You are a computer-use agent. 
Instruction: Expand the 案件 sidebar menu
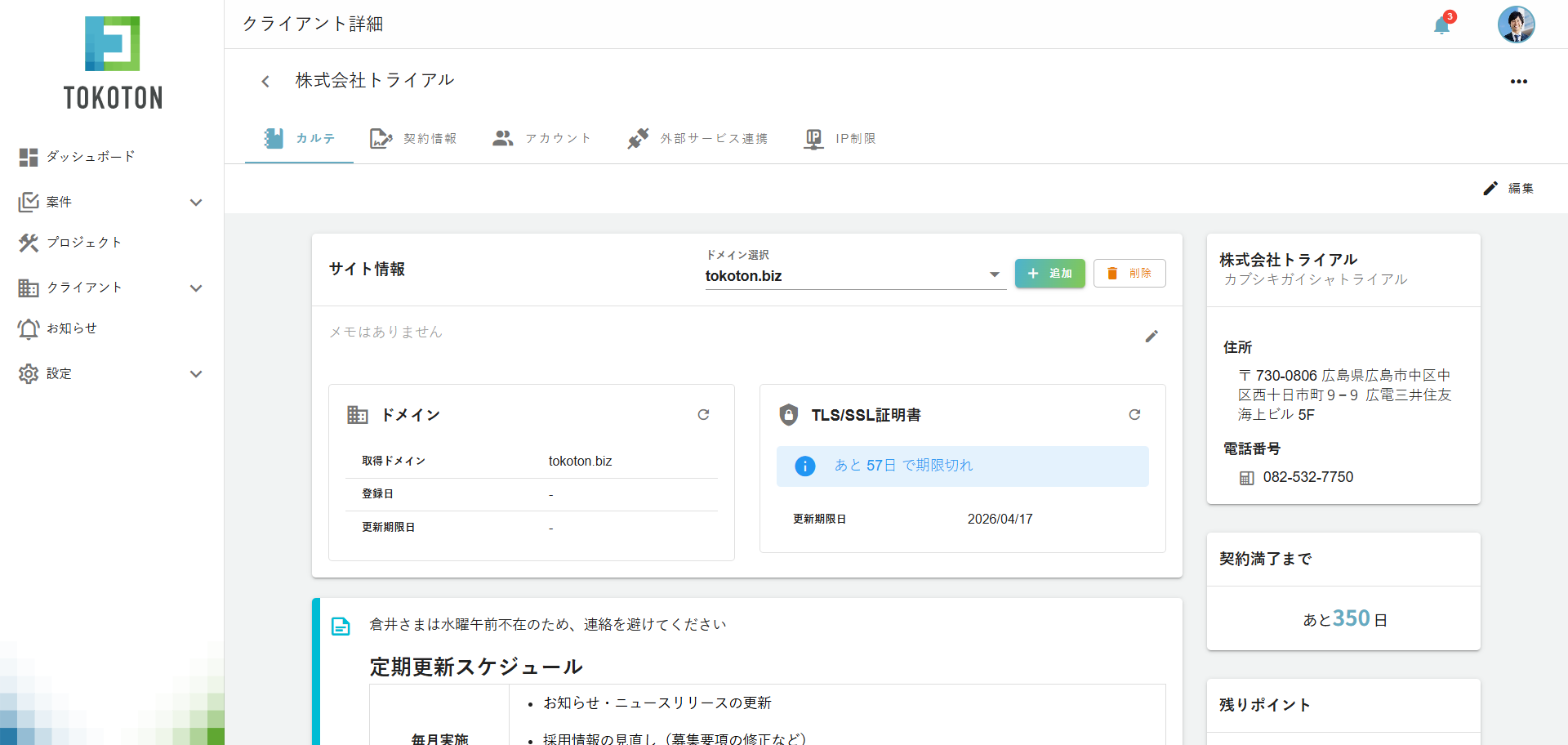[x=195, y=202]
